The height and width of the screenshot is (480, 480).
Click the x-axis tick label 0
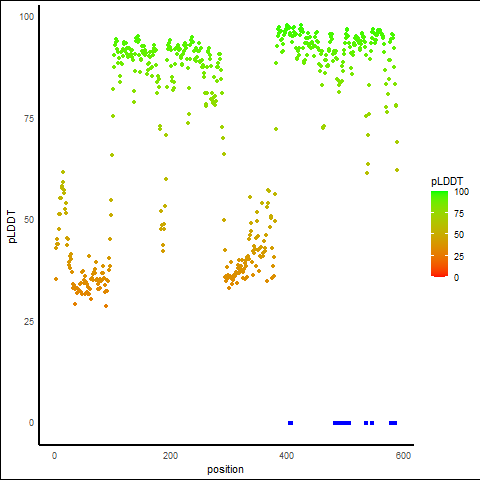point(54,456)
